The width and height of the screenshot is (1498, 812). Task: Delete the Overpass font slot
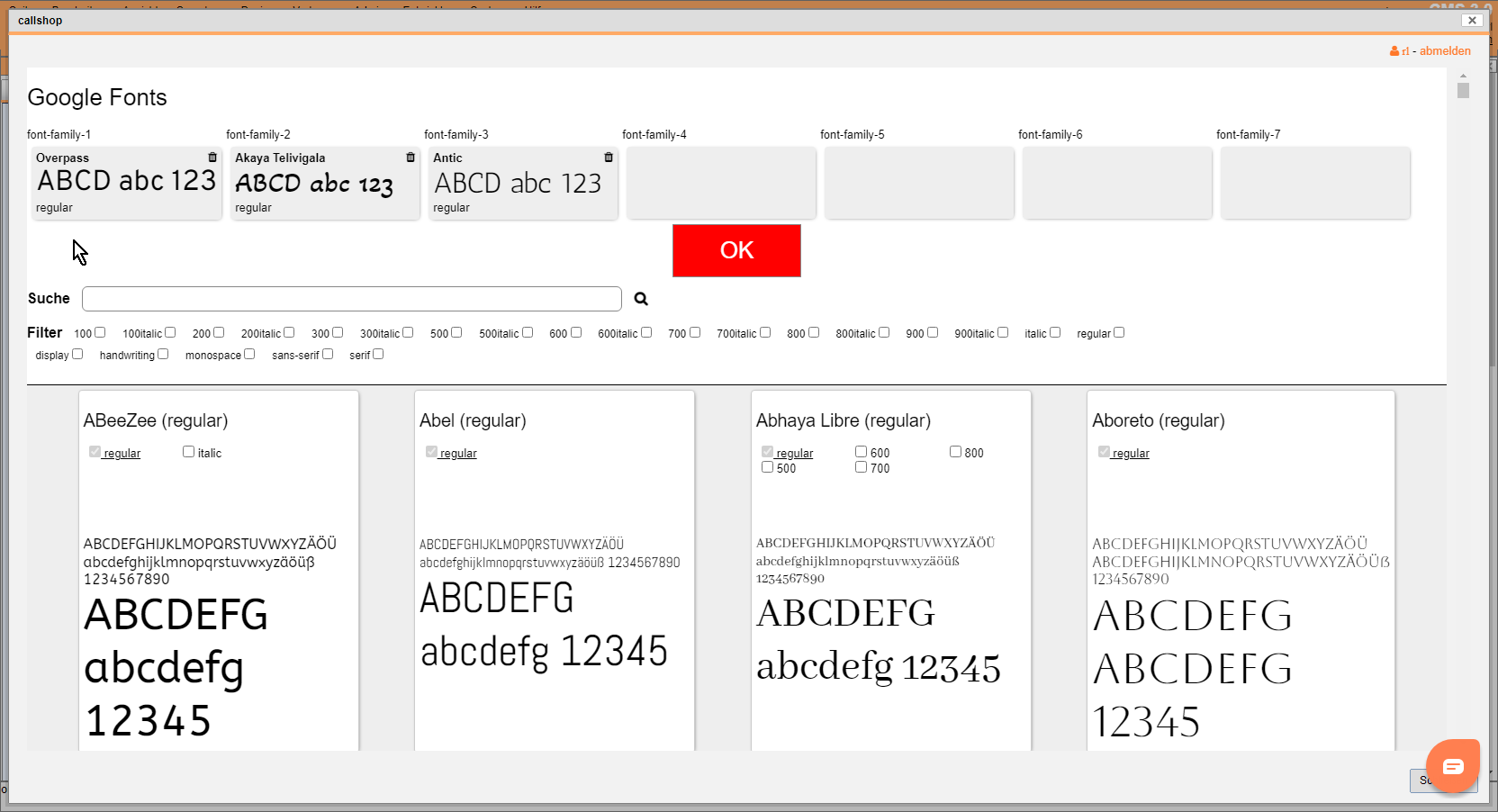tap(212, 158)
